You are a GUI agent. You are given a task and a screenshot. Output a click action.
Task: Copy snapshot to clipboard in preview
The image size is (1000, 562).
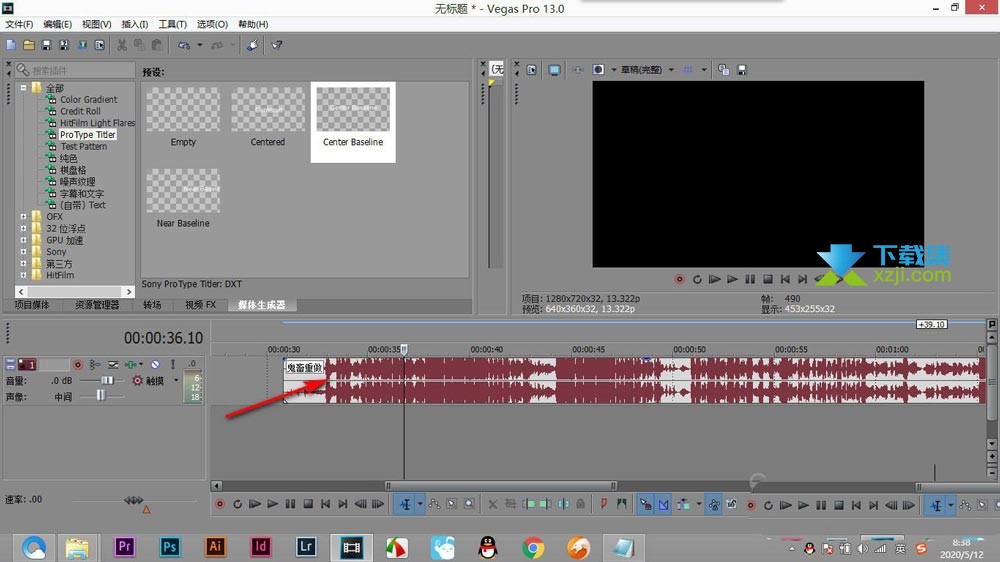coord(723,70)
